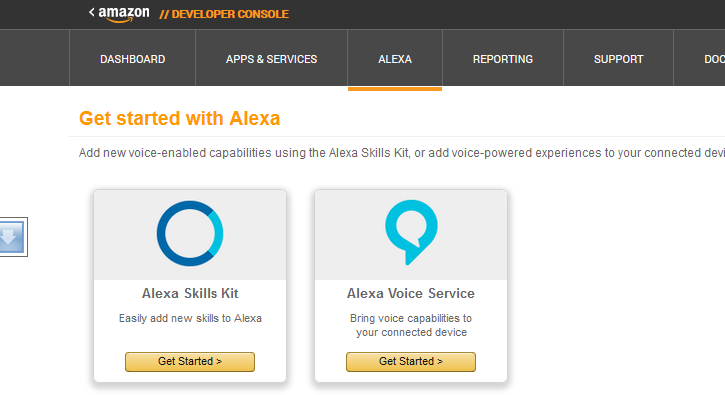Get Started with Alexa Voice Service
Image resolution: width=725 pixels, height=395 pixels.
pos(411,362)
